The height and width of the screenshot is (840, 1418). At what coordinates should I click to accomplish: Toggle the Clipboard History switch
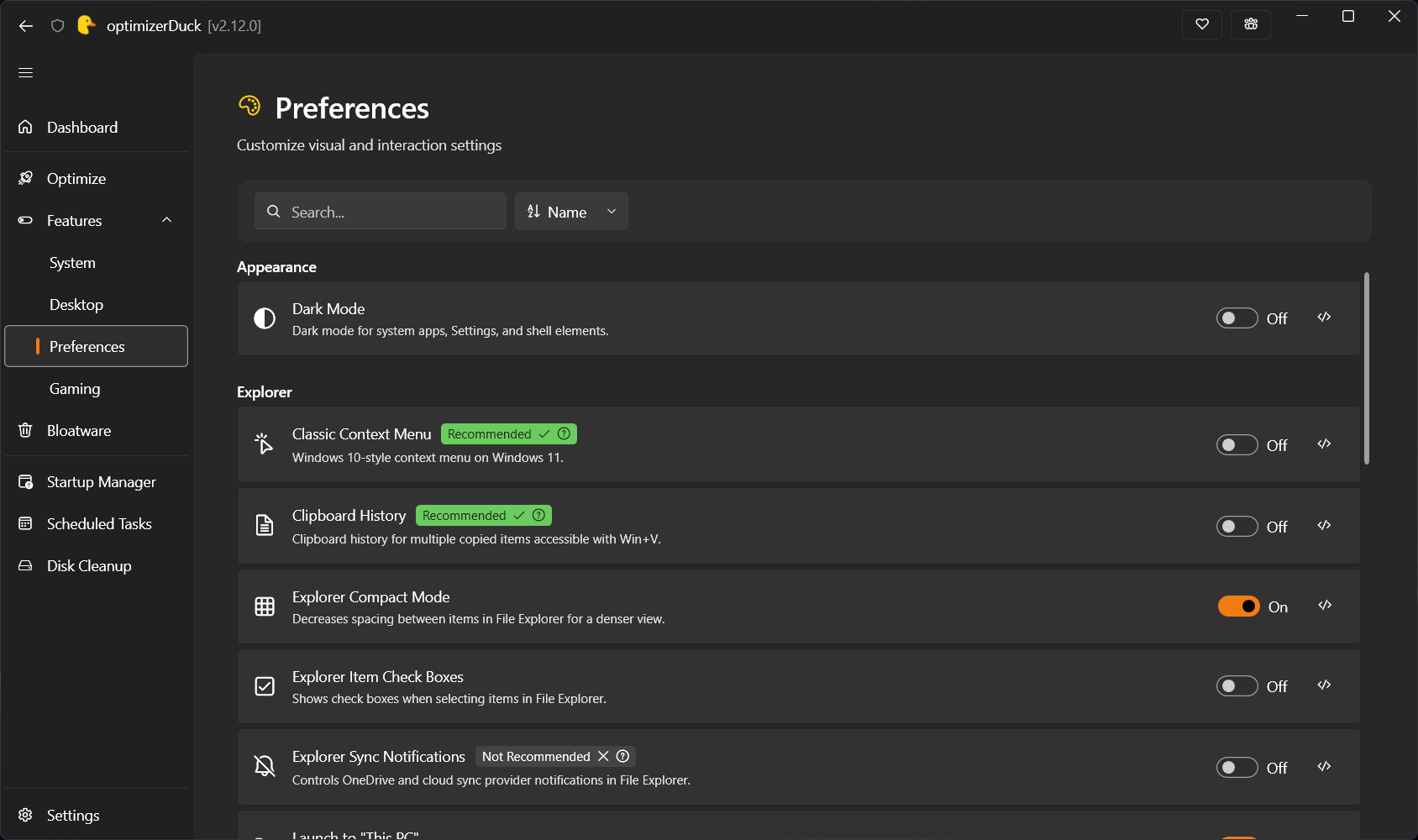coord(1237,527)
